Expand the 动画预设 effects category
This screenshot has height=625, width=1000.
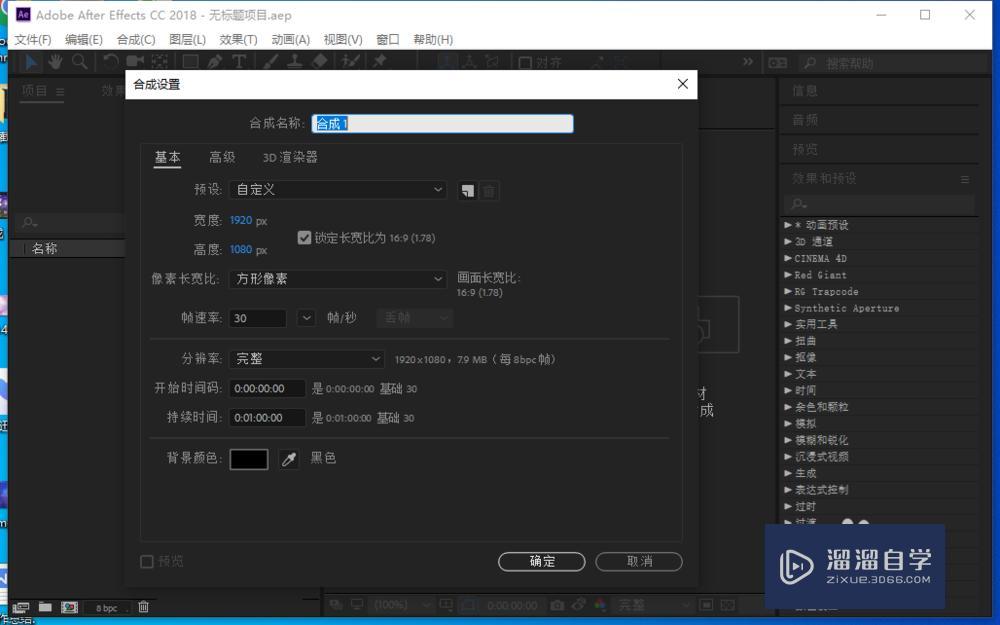pos(788,225)
